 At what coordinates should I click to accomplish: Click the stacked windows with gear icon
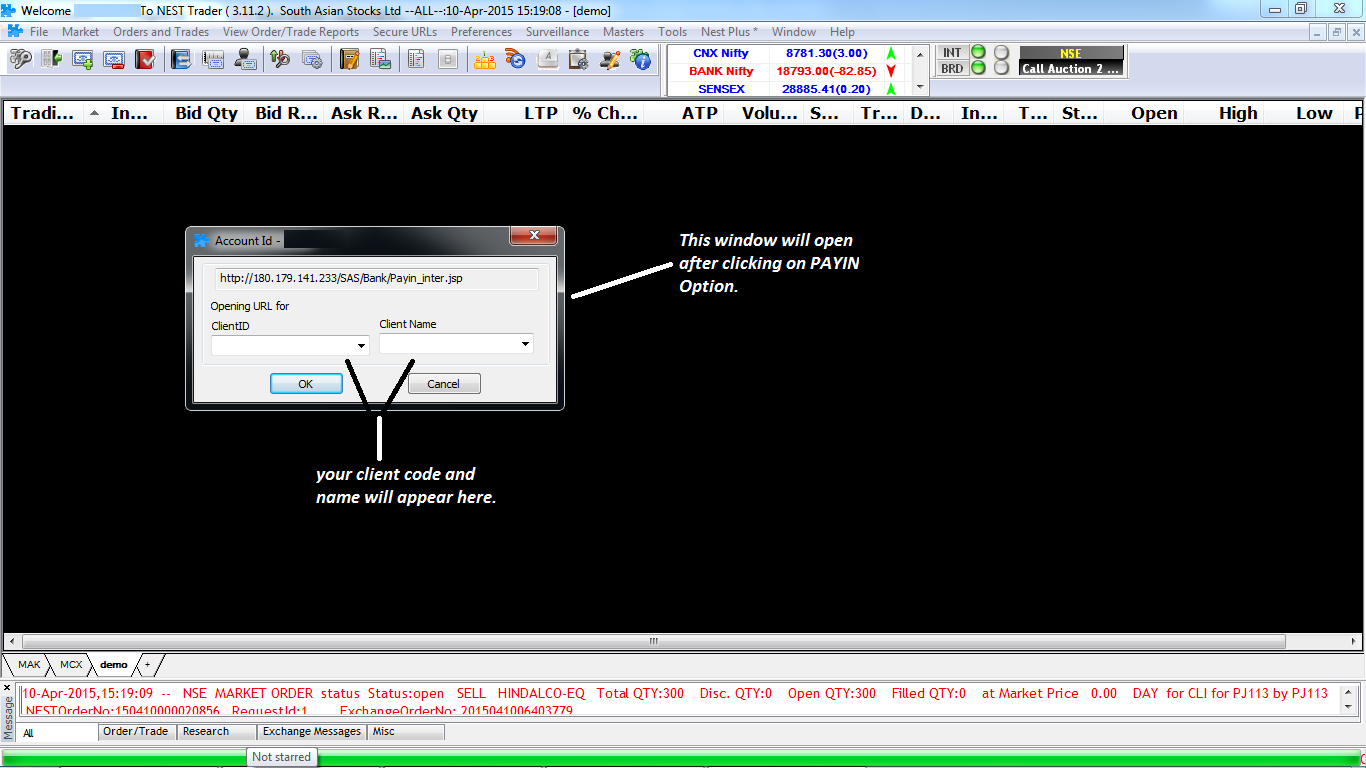tap(312, 60)
